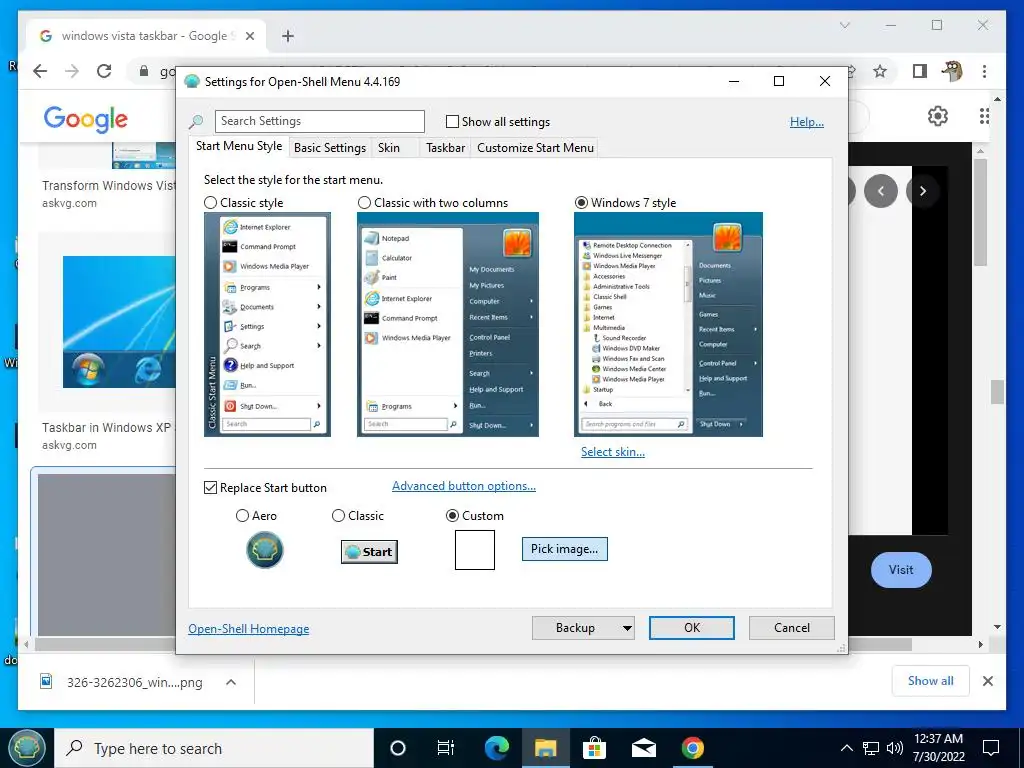Select the windows vista taskbar Chrome tab
Viewport: 1024px width, 768px height.
[x=147, y=36]
